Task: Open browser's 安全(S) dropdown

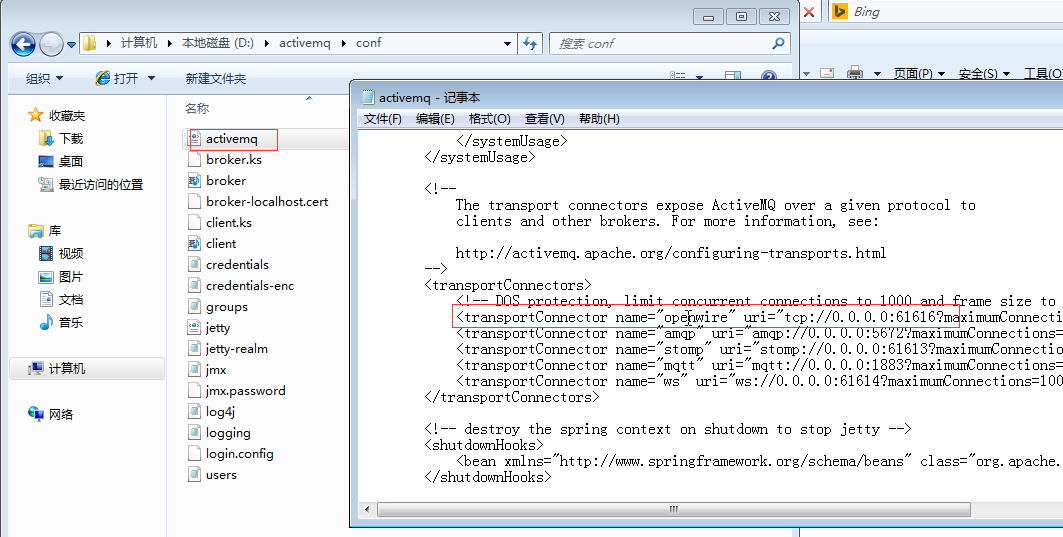Action: (x=984, y=73)
